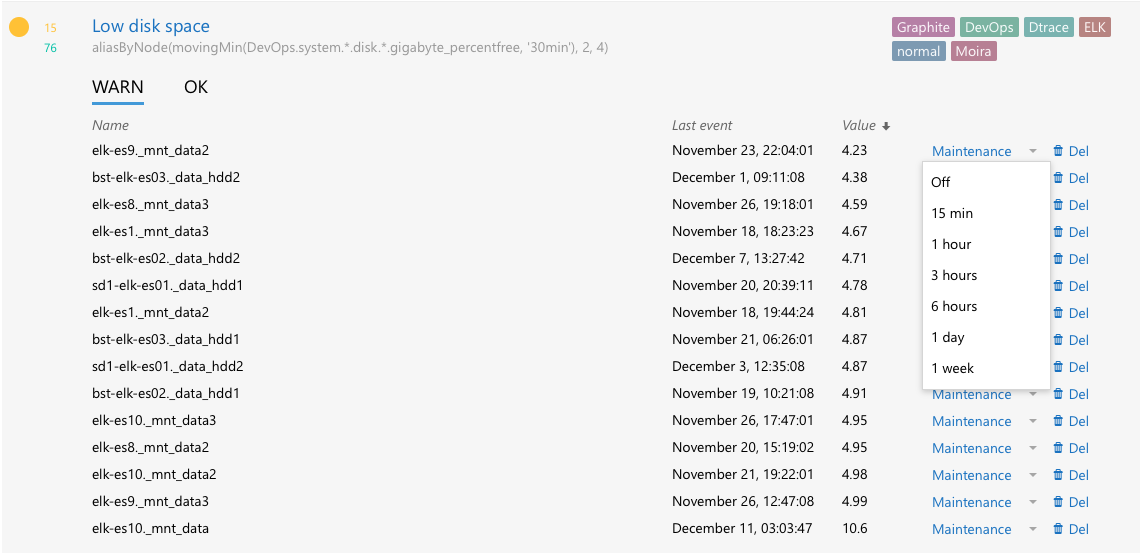Open Maintenance dropdown for elk-es10._mnt_data
This screenshot has height=553, width=1140.
pos(984,530)
